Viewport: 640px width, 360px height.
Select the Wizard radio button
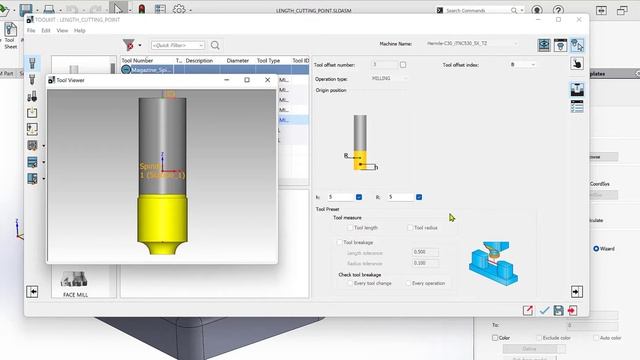(596, 249)
